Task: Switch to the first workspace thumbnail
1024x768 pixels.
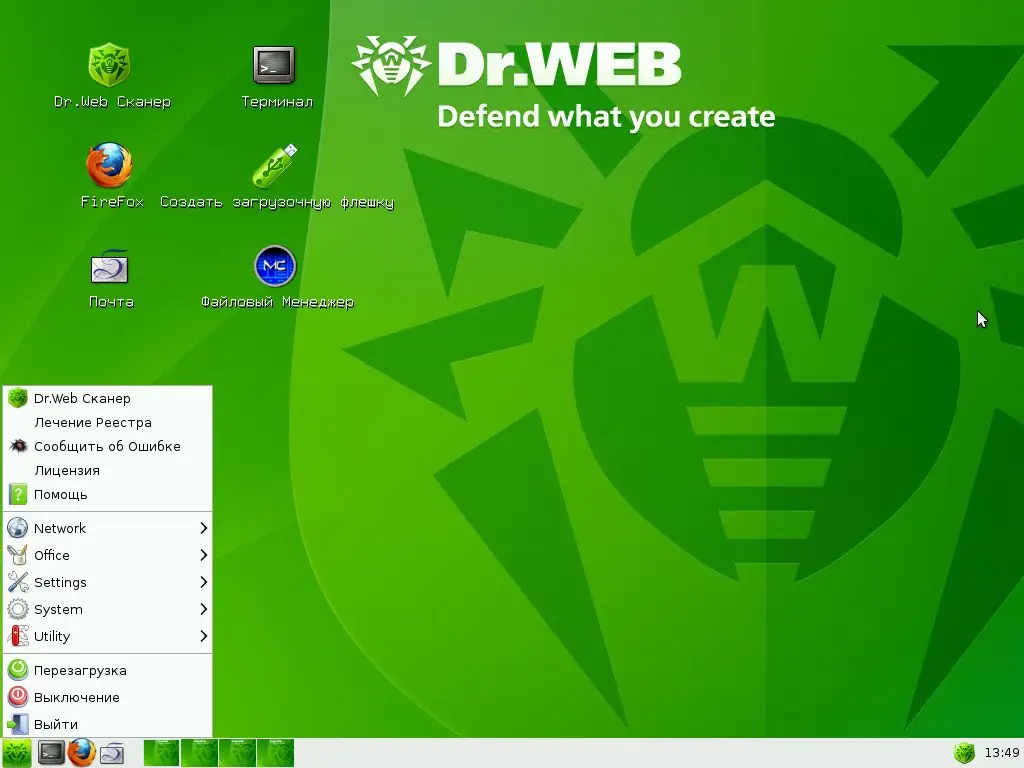Action: [x=161, y=752]
